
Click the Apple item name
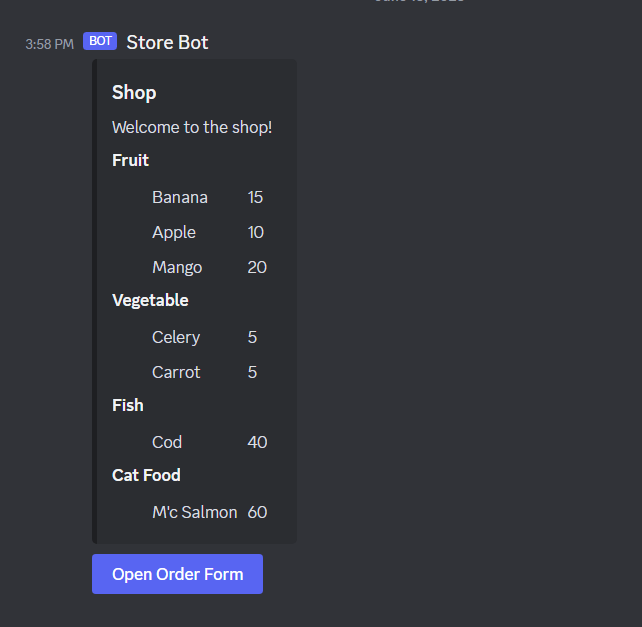174,232
